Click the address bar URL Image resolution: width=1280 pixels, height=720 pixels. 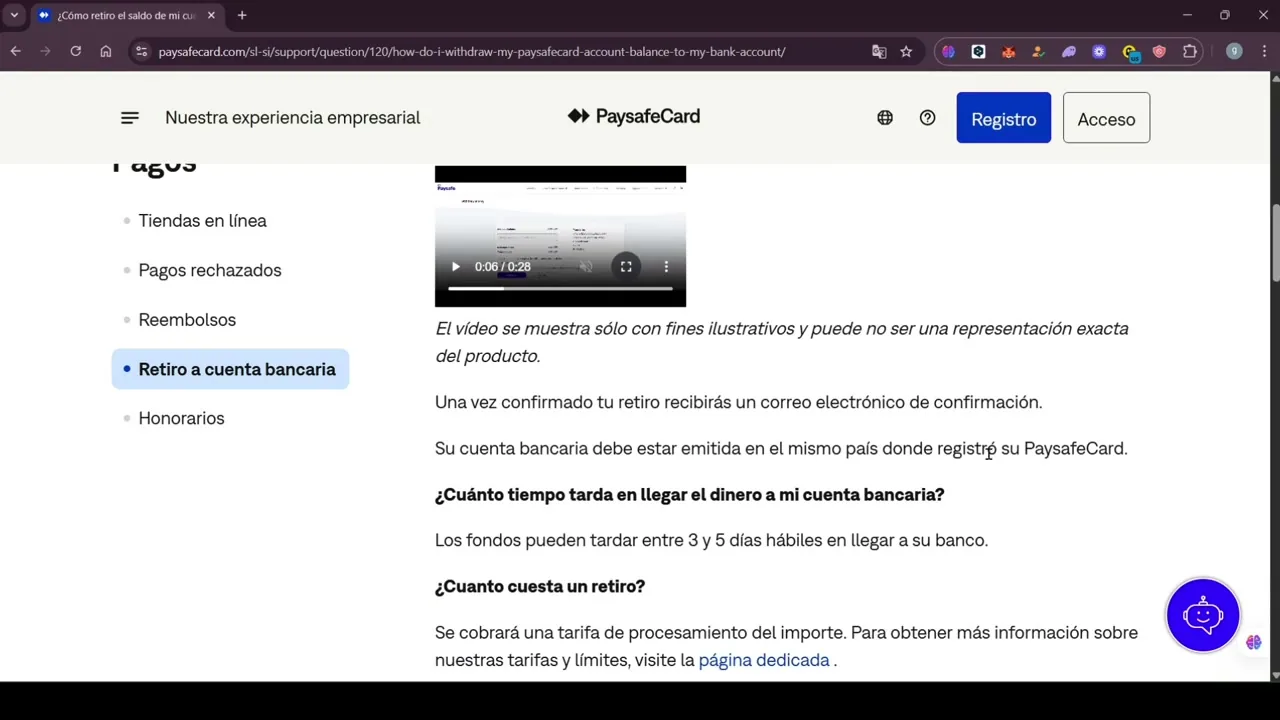tap(472, 51)
